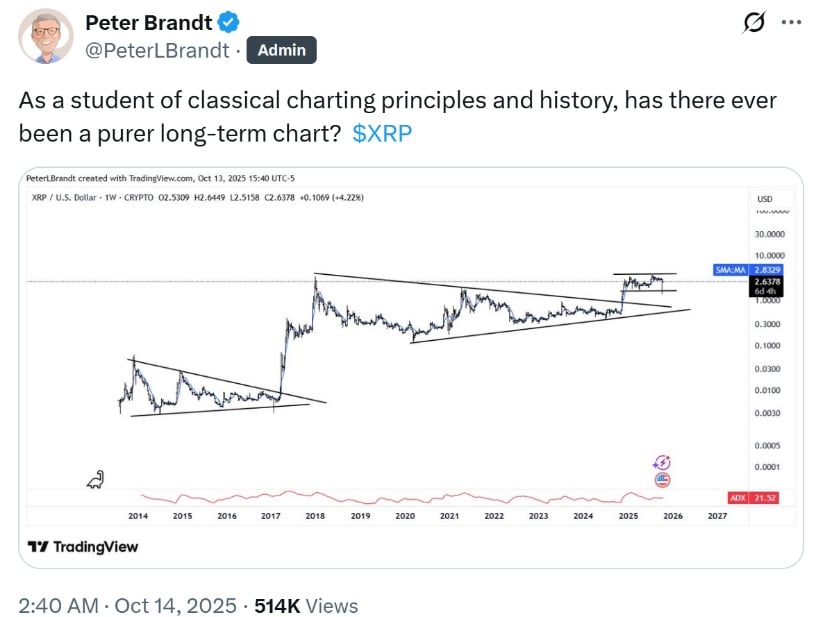Click the TradingView logo on chart

coord(83,547)
